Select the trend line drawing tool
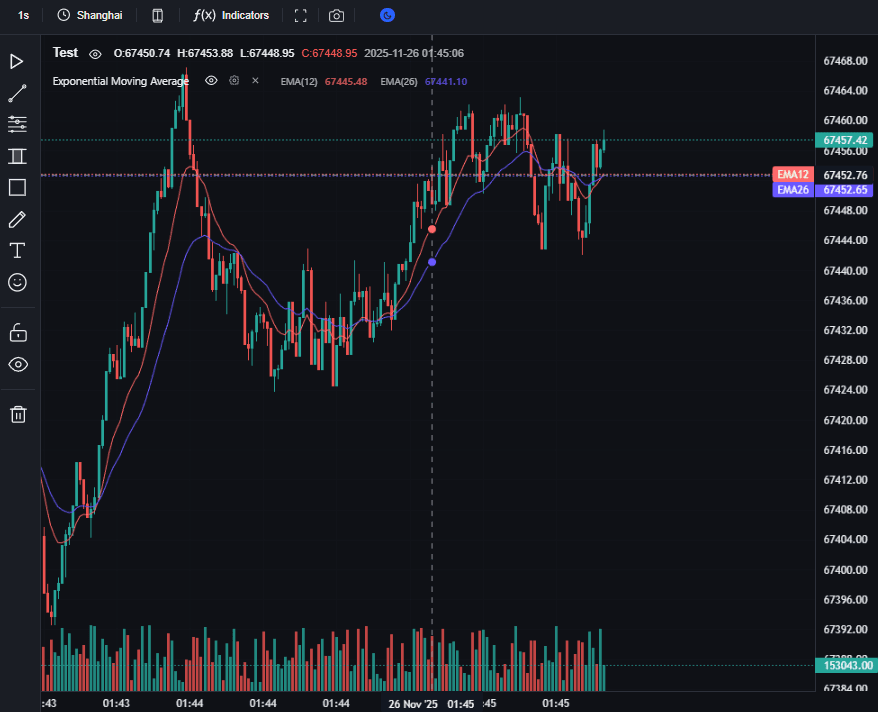 (x=17, y=93)
